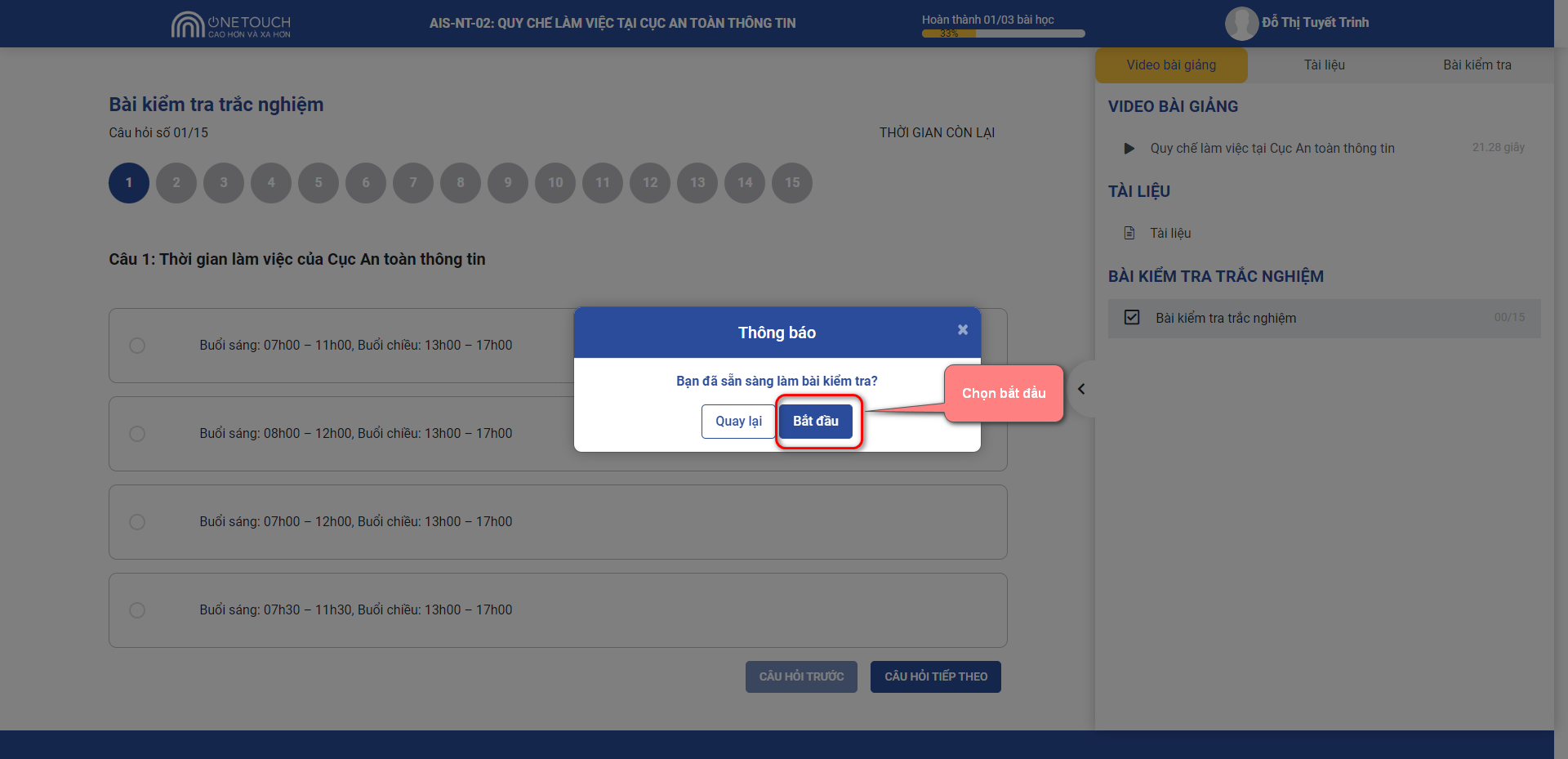Click the Quay lại button
This screenshot has width=1568, height=759.
pos(738,422)
